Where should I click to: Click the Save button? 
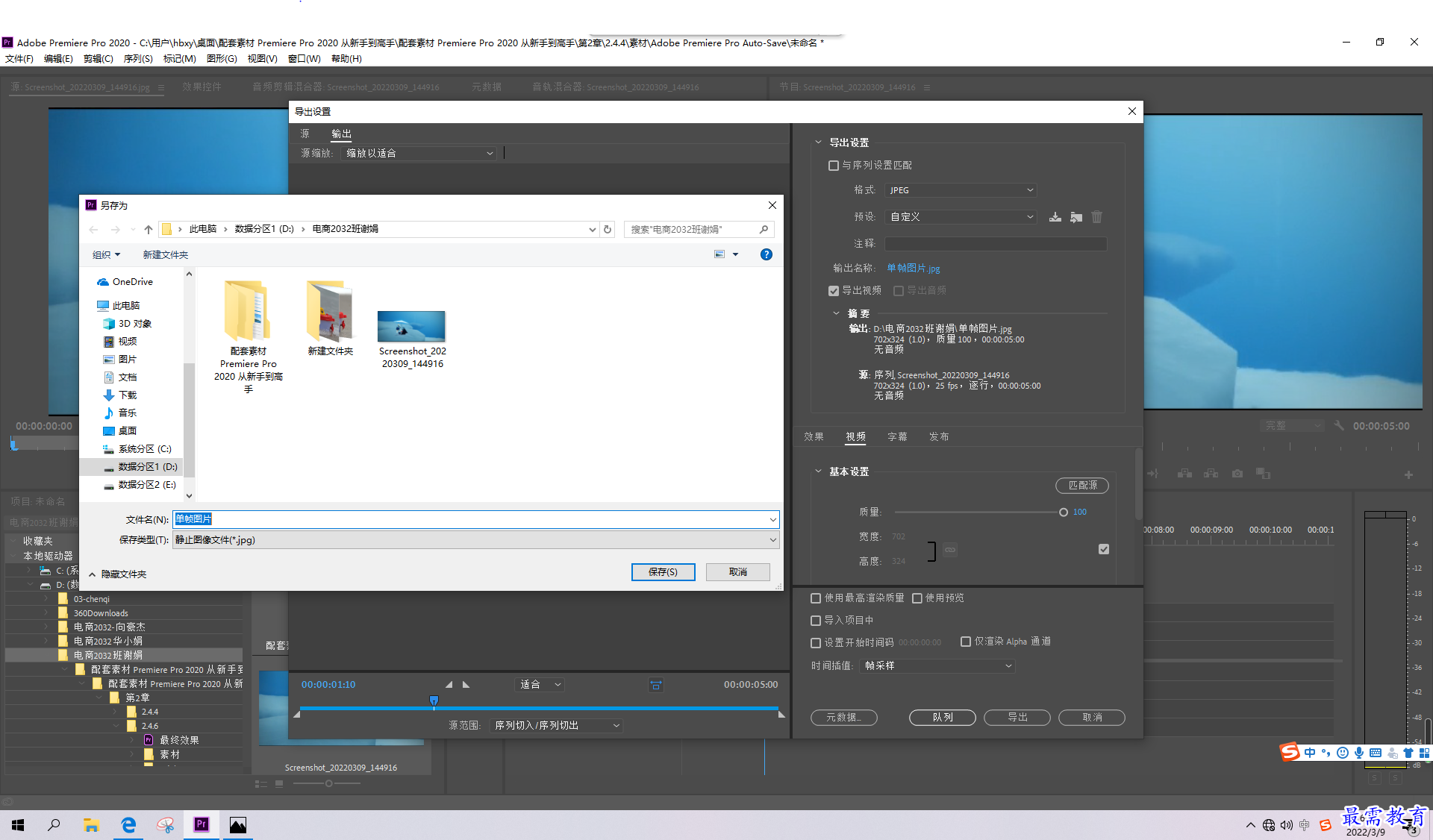pos(663,572)
